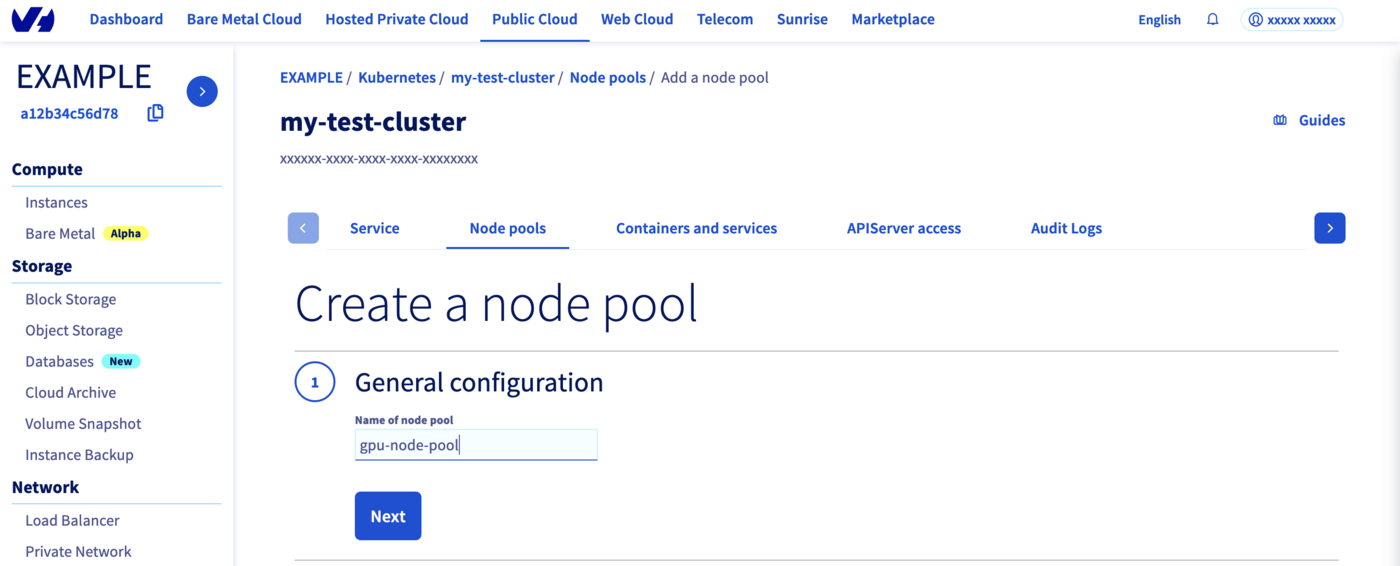Open Guides book icon
This screenshot has width=1400, height=566.
1280,120
